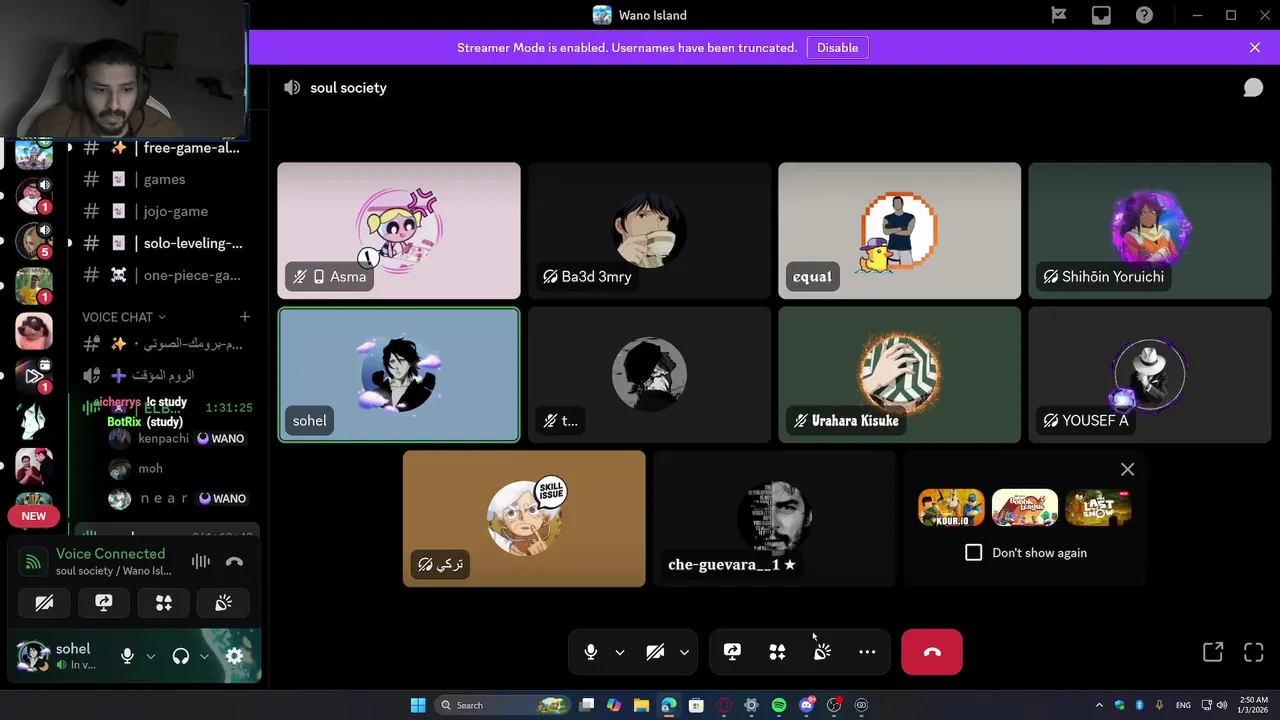Viewport: 1280px width, 720px height.
Task: Select Asma's video tile
Action: [399, 231]
